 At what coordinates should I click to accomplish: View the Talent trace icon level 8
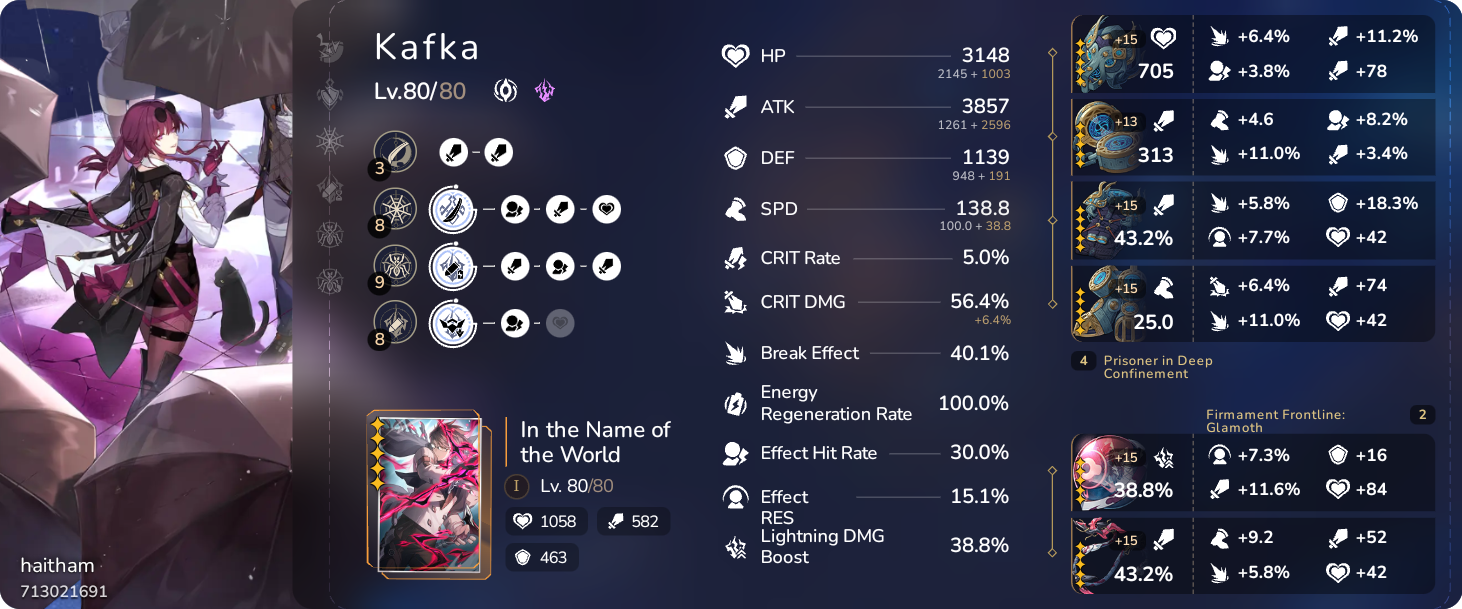(x=453, y=324)
